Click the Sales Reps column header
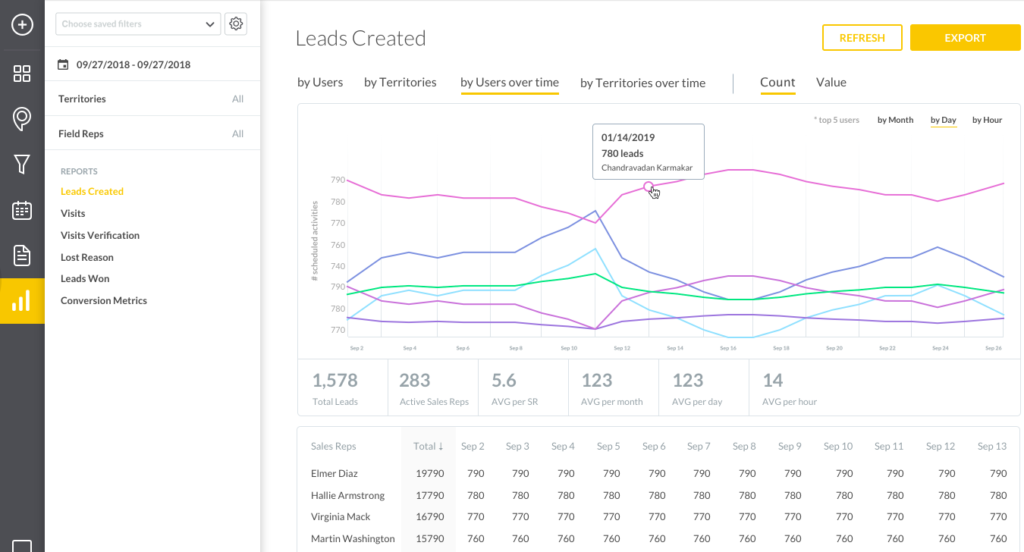The width and height of the screenshot is (1024, 552). (334, 446)
